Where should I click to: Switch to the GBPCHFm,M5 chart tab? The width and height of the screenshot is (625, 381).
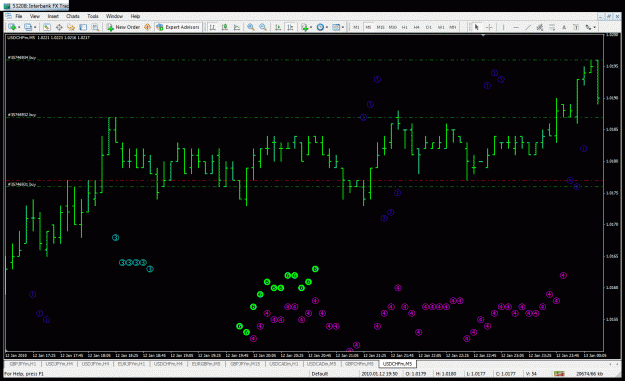(x=359, y=364)
